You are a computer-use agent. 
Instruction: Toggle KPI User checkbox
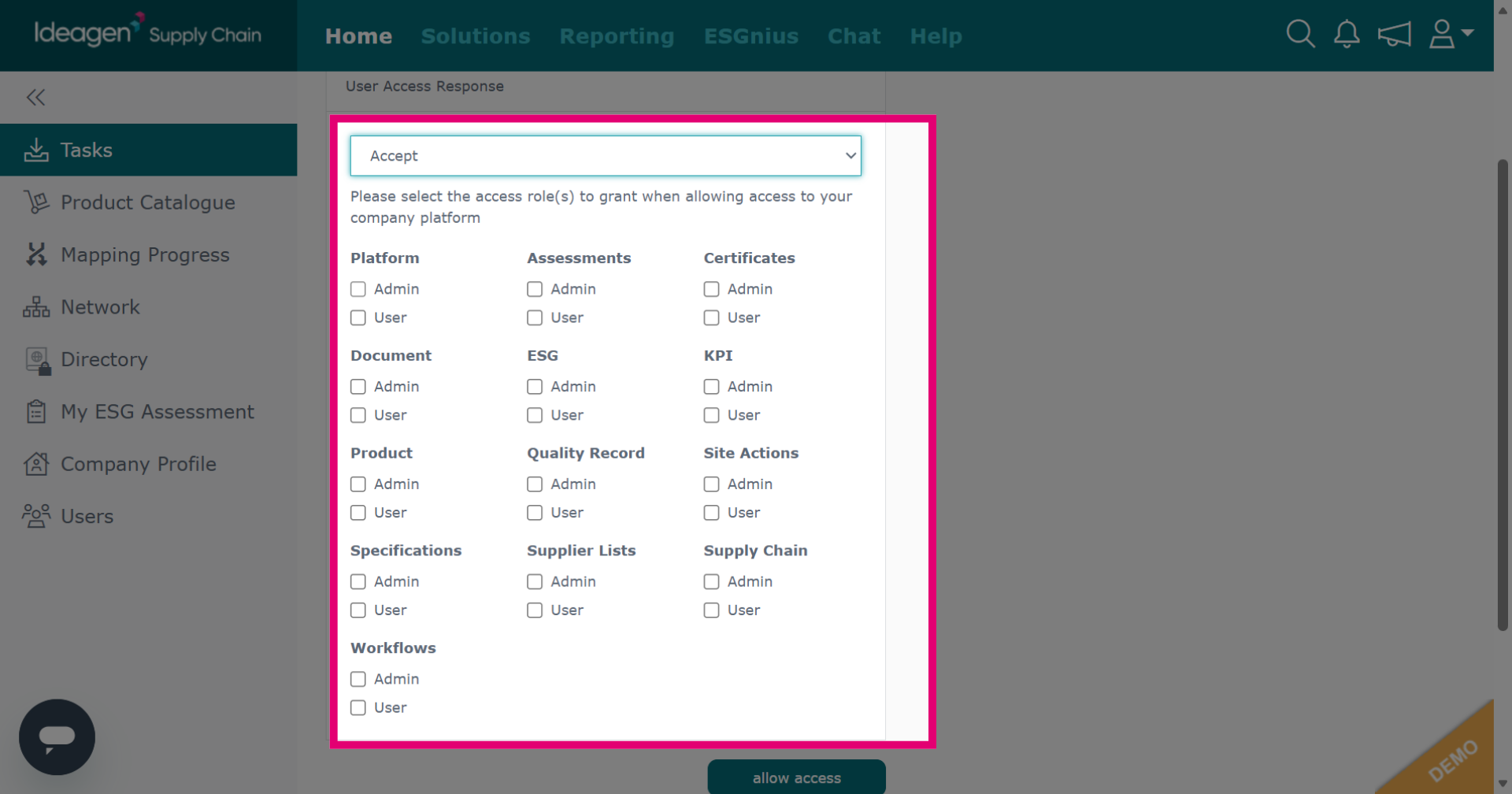click(711, 415)
